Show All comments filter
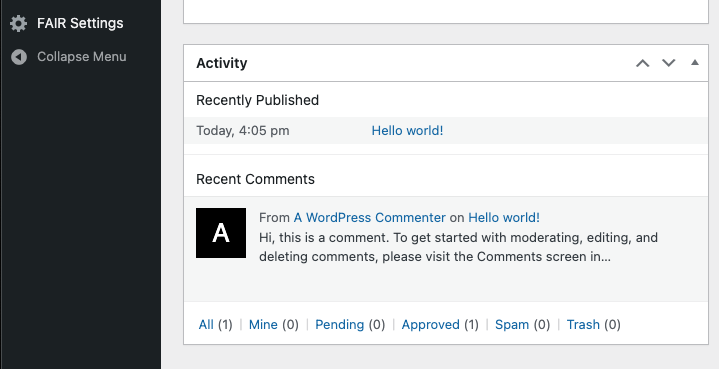 click(206, 325)
